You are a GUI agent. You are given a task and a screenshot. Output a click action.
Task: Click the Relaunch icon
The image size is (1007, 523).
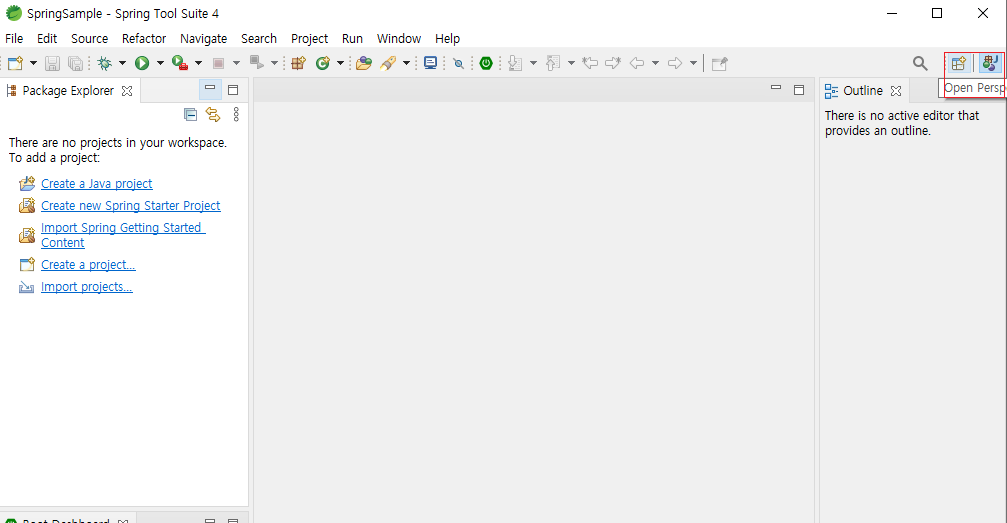point(257,63)
